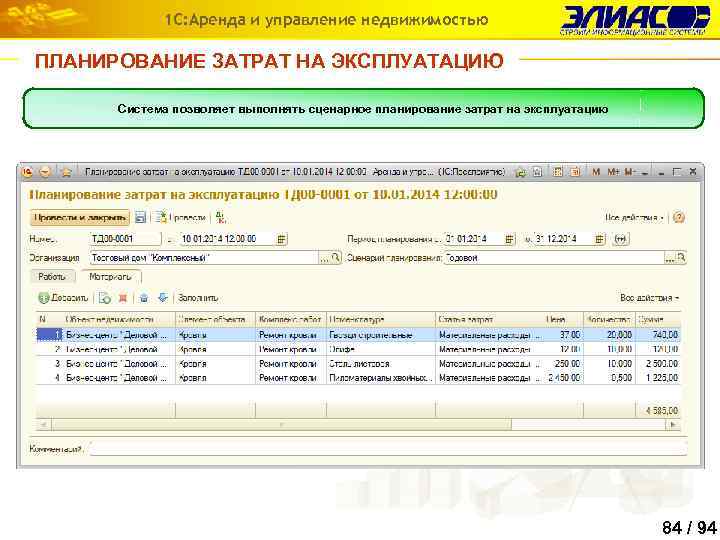Click ellipsis button of Сценарий планирования field
The width and height of the screenshot is (720, 540).
pos(669,258)
